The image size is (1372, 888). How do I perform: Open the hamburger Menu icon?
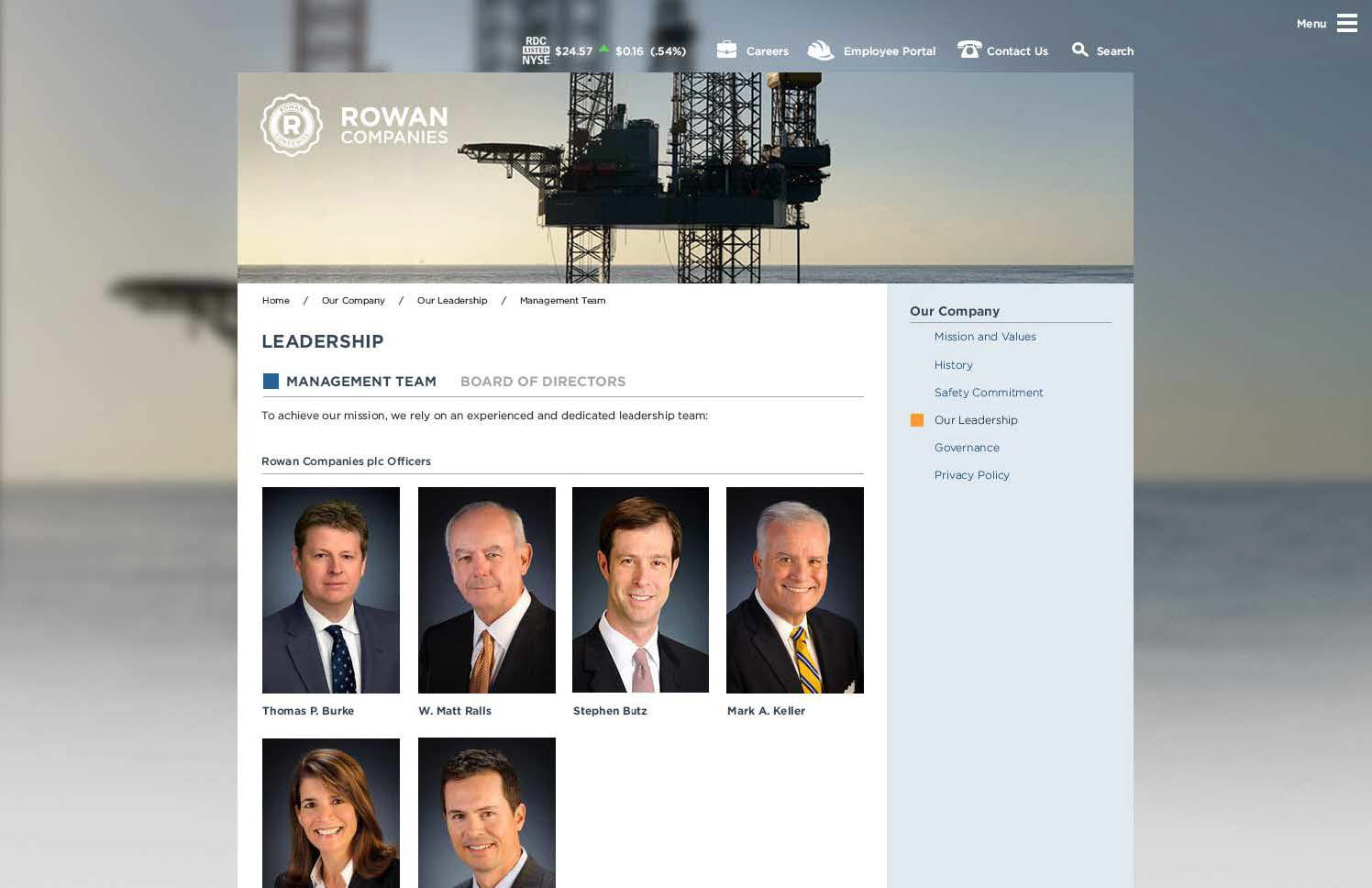click(x=1346, y=23)
